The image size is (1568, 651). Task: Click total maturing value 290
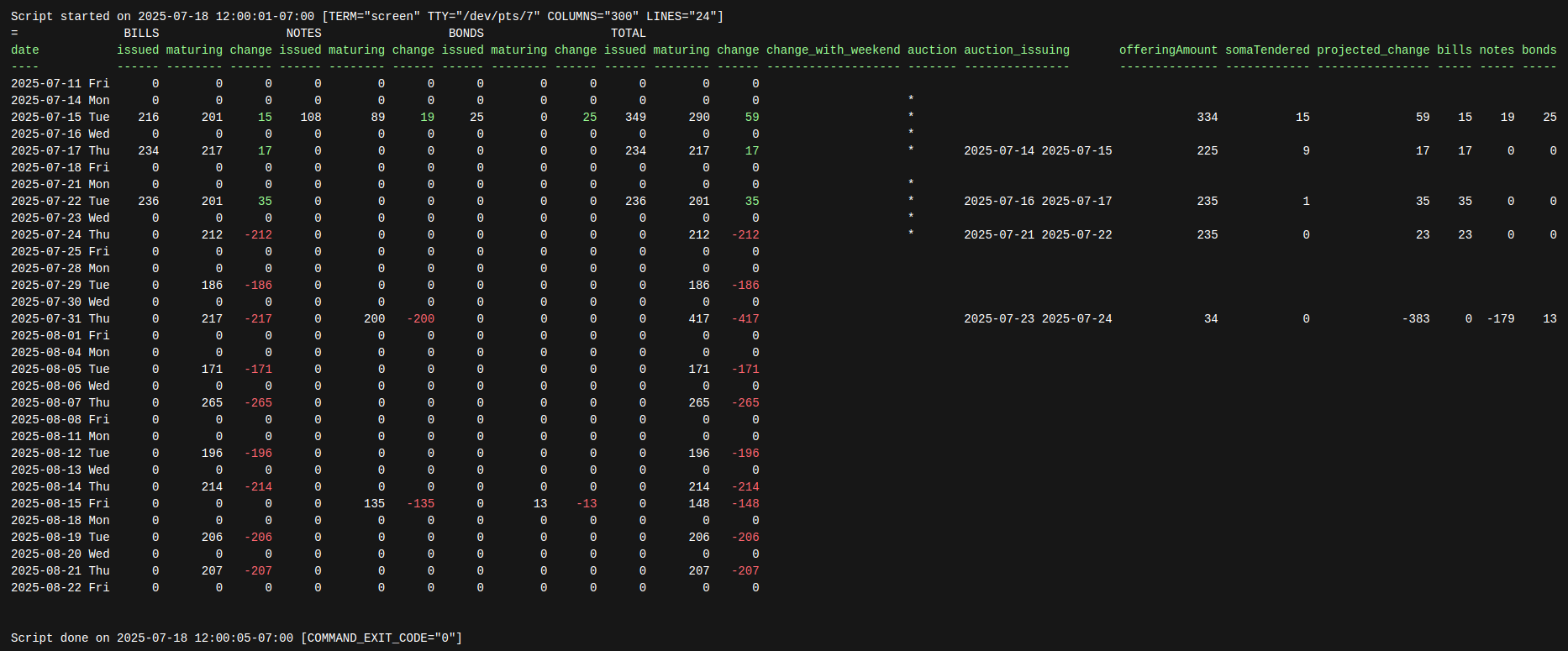coord(699,118)
